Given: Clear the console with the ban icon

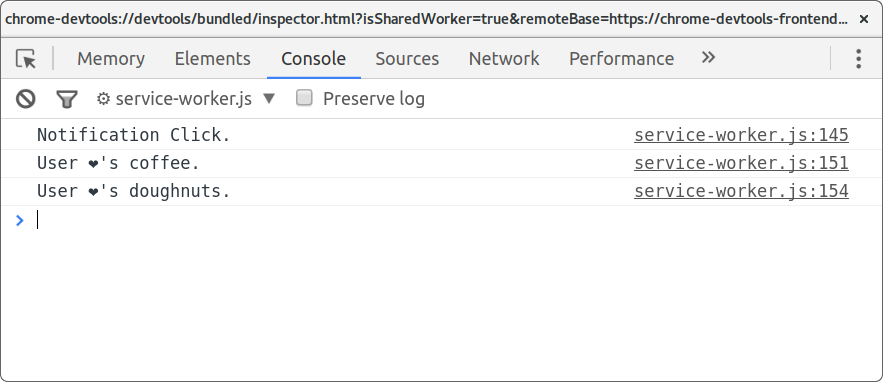Looking at the screenshot, I should 25,99.
